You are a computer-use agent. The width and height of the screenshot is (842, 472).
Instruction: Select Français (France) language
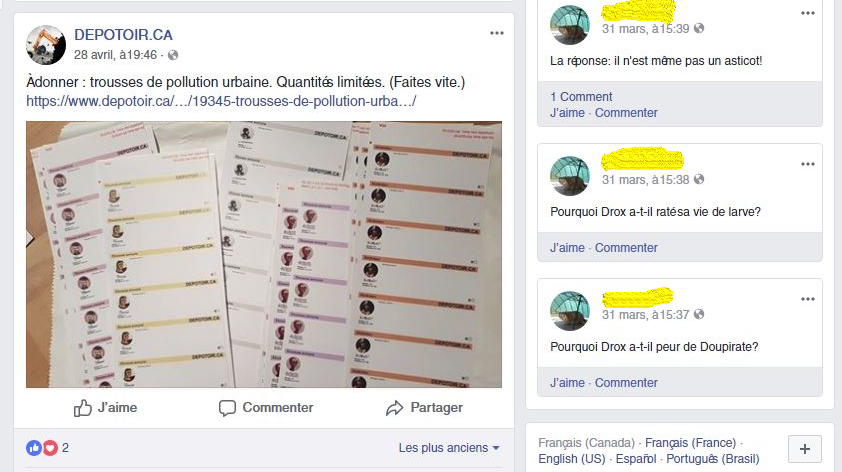pyautogui.click(x=690, y=442)
